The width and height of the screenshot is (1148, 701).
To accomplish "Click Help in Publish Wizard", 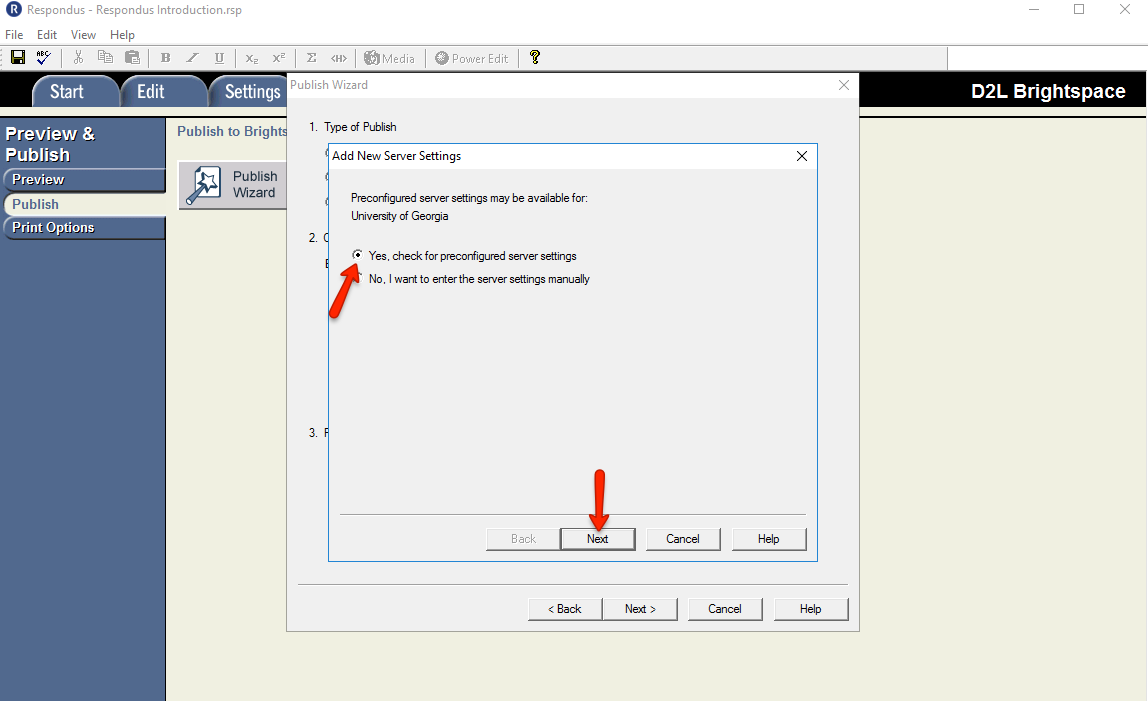I will point(810,609).
